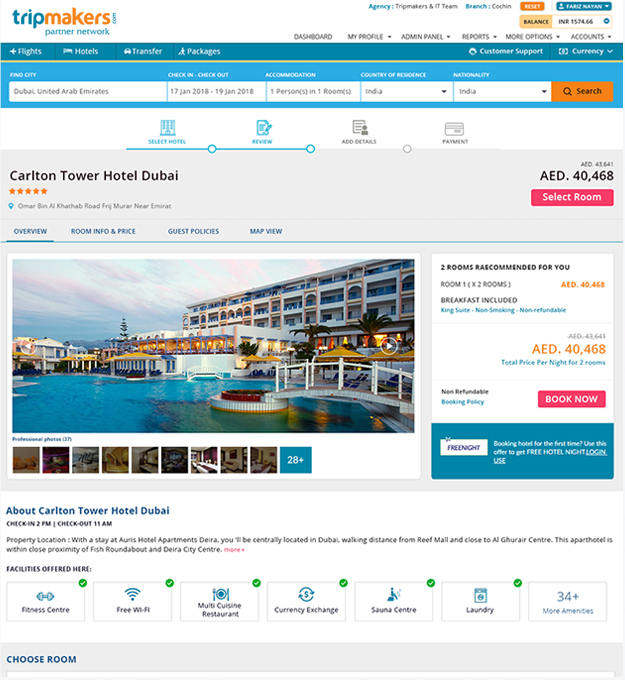This screenshot has height=680, width=625.
Task: Show the previous hotel photo
Action: [28, 347]
